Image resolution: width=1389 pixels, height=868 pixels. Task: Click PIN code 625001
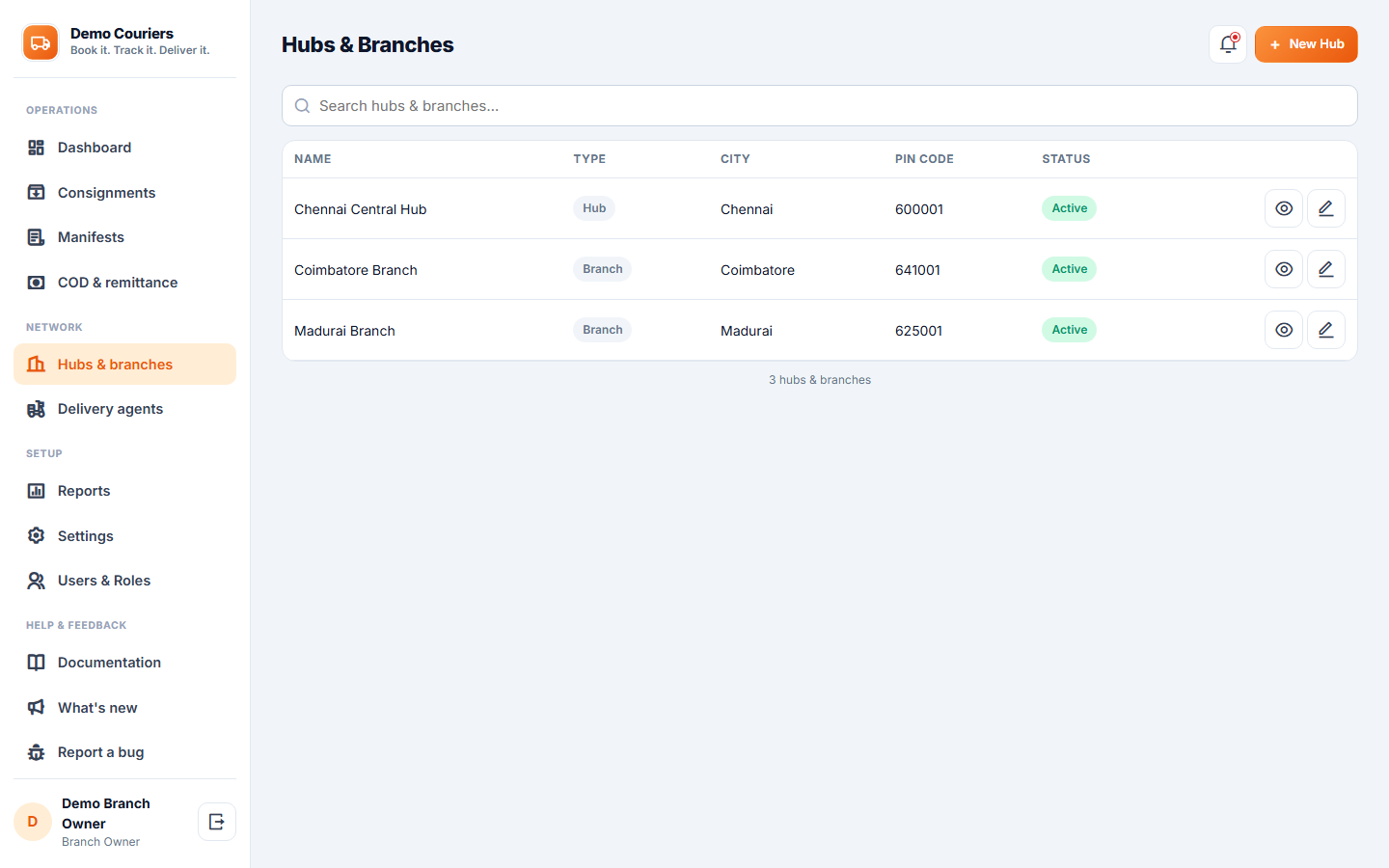(918, 331)
